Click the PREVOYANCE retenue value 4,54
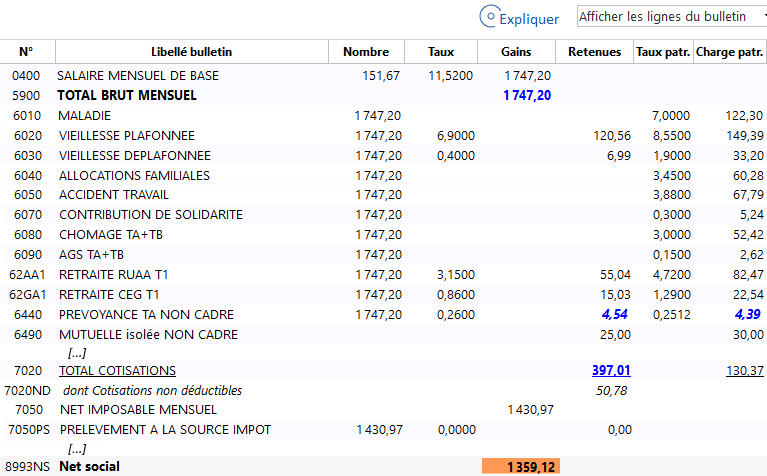 tap(615, 315)
